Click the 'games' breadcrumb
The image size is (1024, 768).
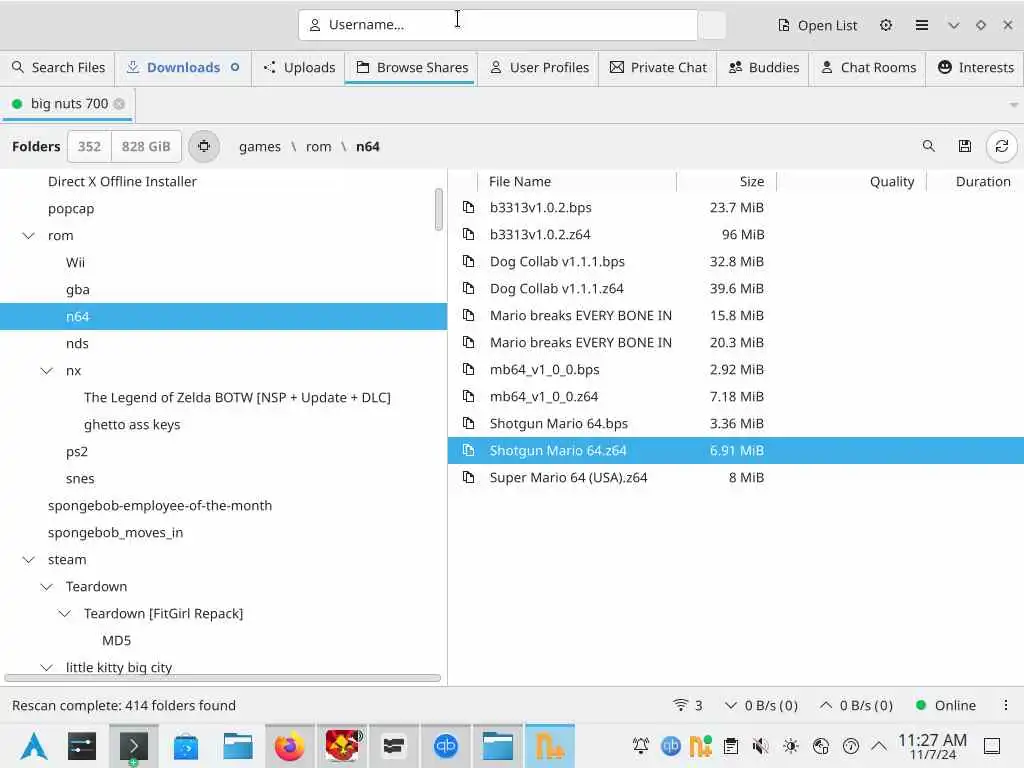(259, 146)
